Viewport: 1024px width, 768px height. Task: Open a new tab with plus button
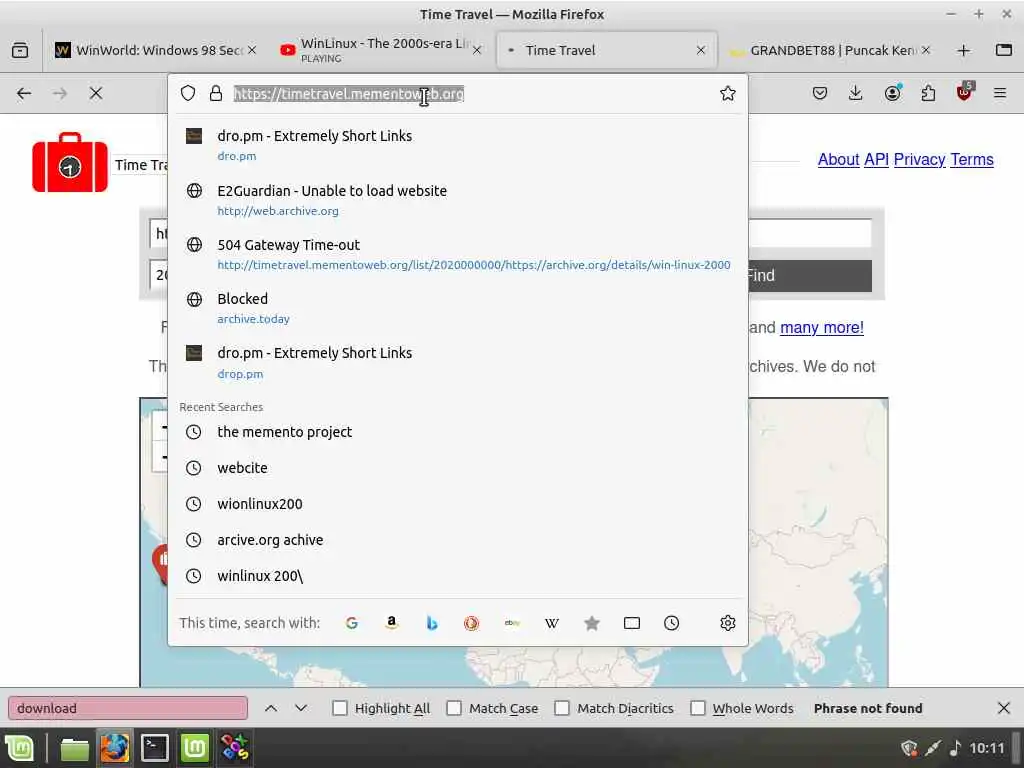pos(963,50)
